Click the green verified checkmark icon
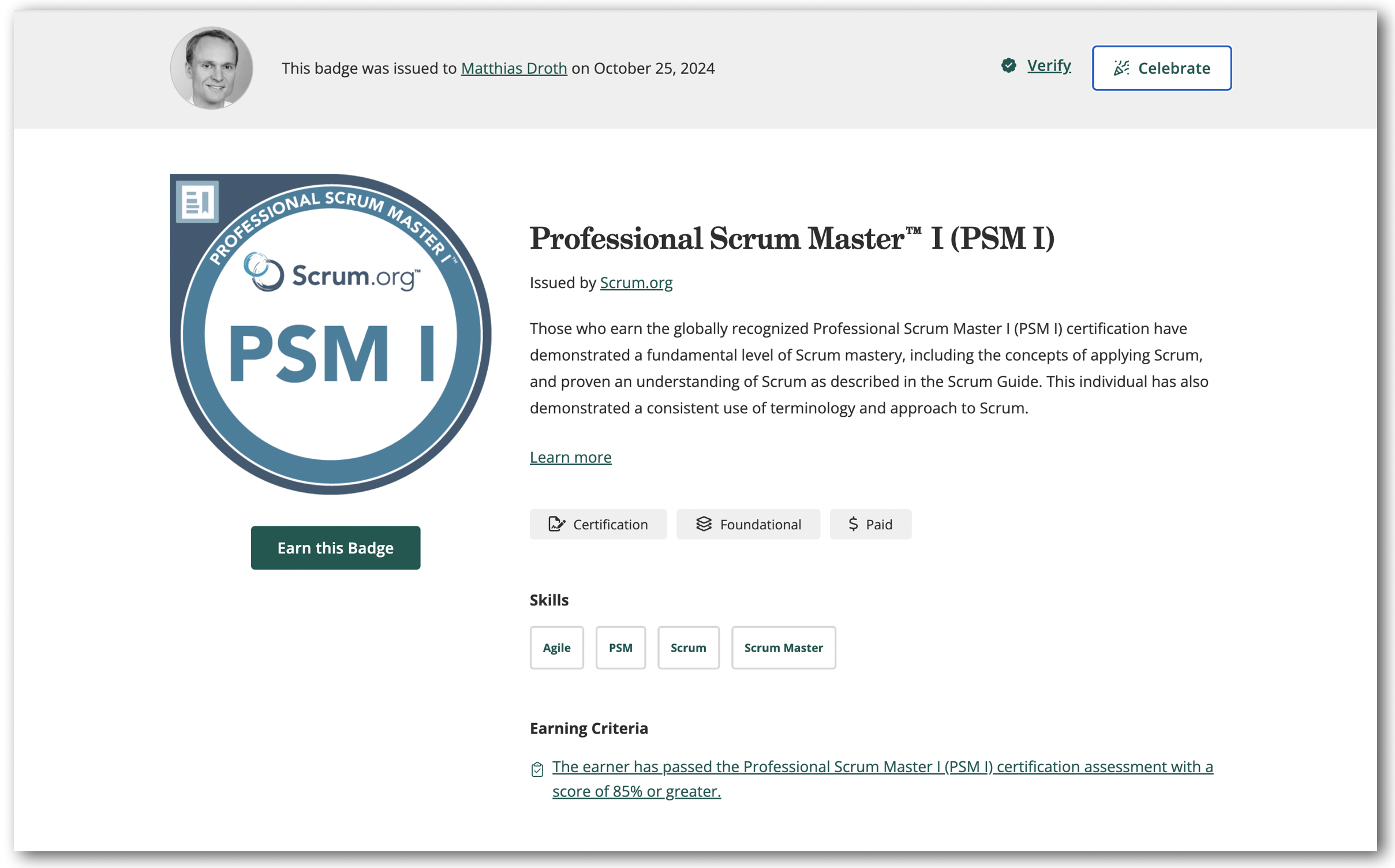Screen dimensions: 1395x868 [1008, 66]
